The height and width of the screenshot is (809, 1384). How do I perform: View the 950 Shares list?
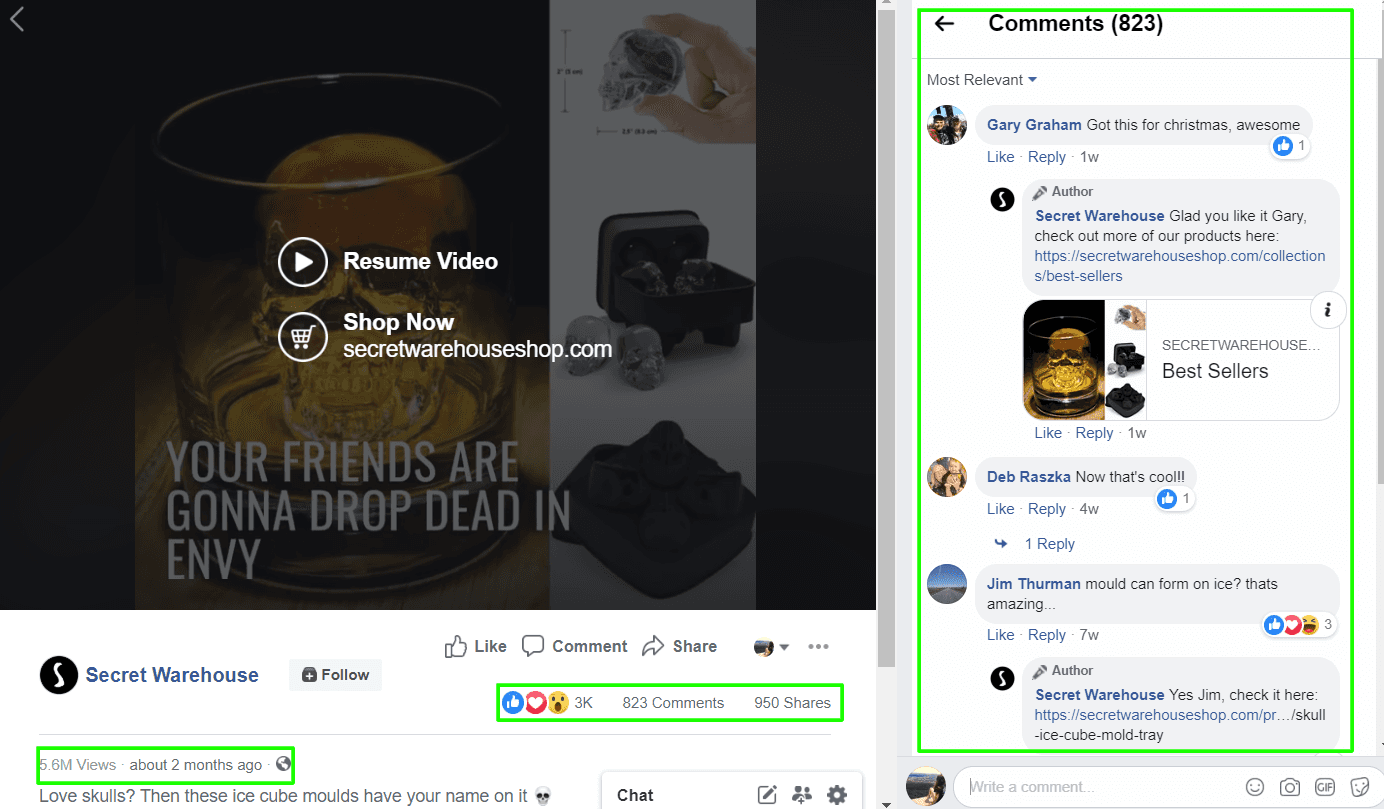click(x=792, y=703)
